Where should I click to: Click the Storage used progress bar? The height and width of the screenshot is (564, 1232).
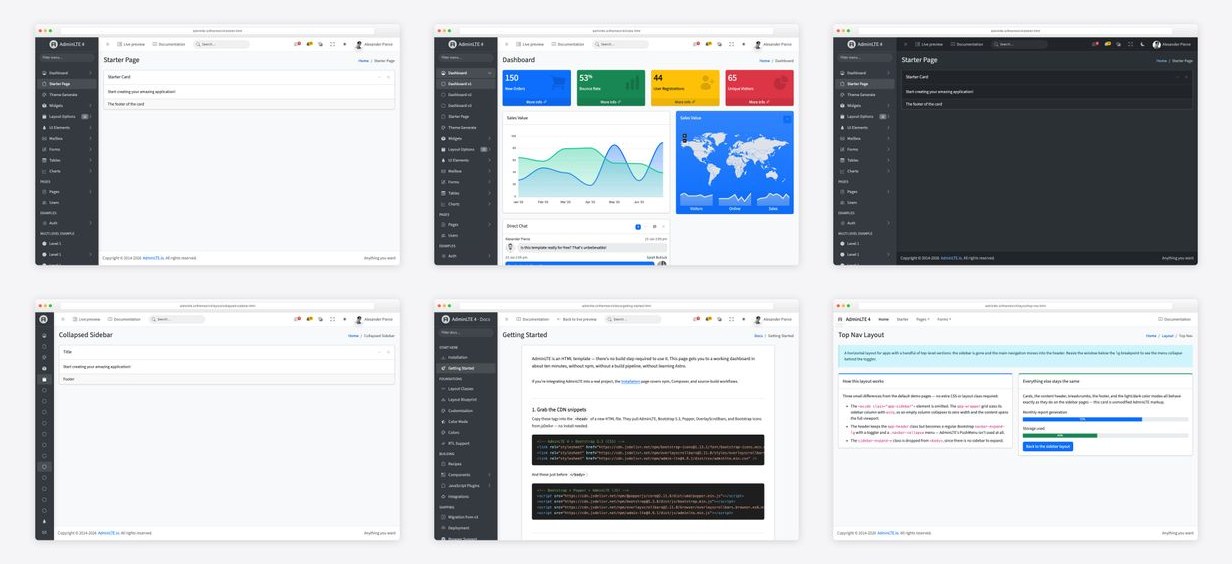pos(1105,435)
